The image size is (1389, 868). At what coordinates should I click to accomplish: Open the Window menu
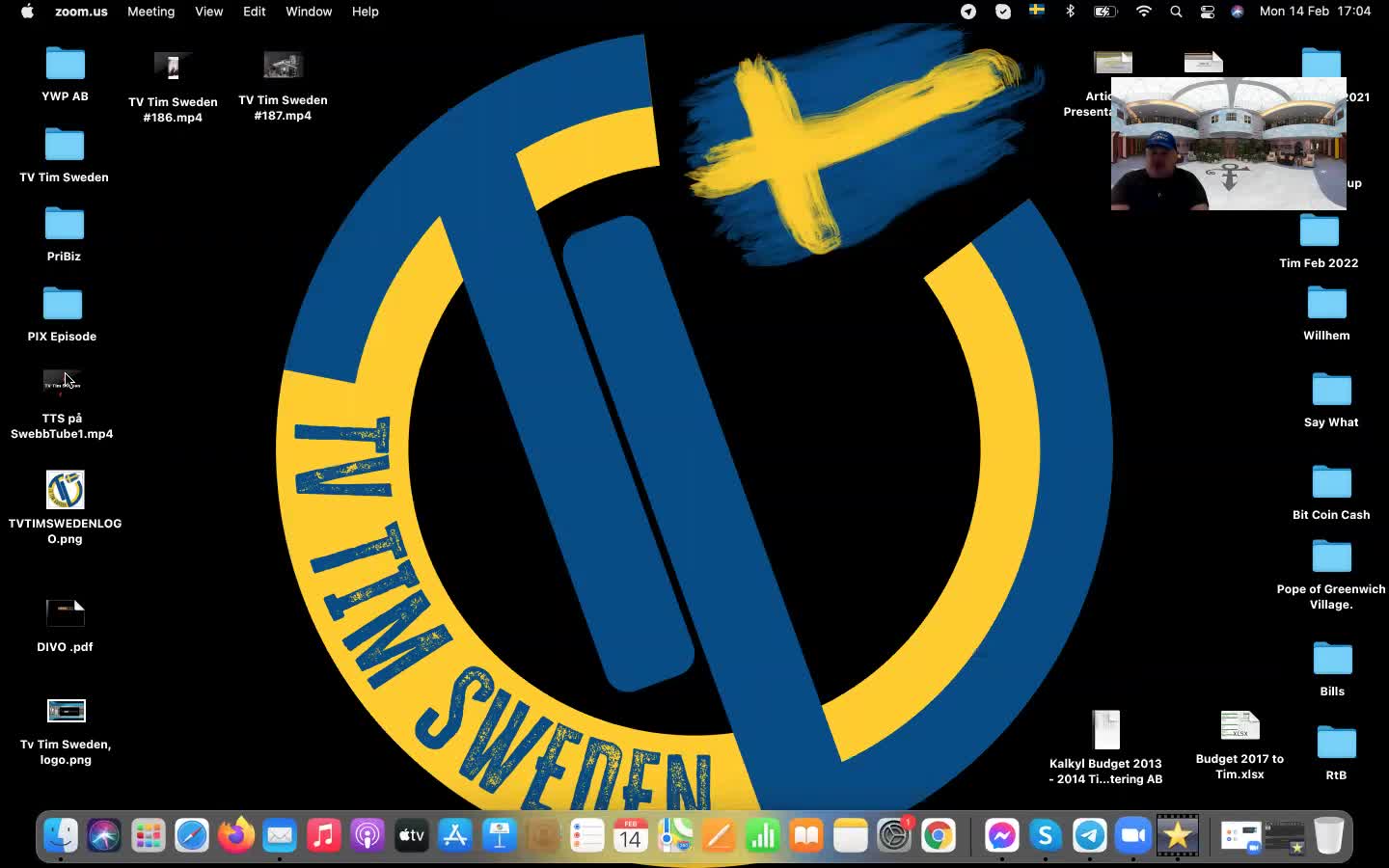click(x=309, y=12)
